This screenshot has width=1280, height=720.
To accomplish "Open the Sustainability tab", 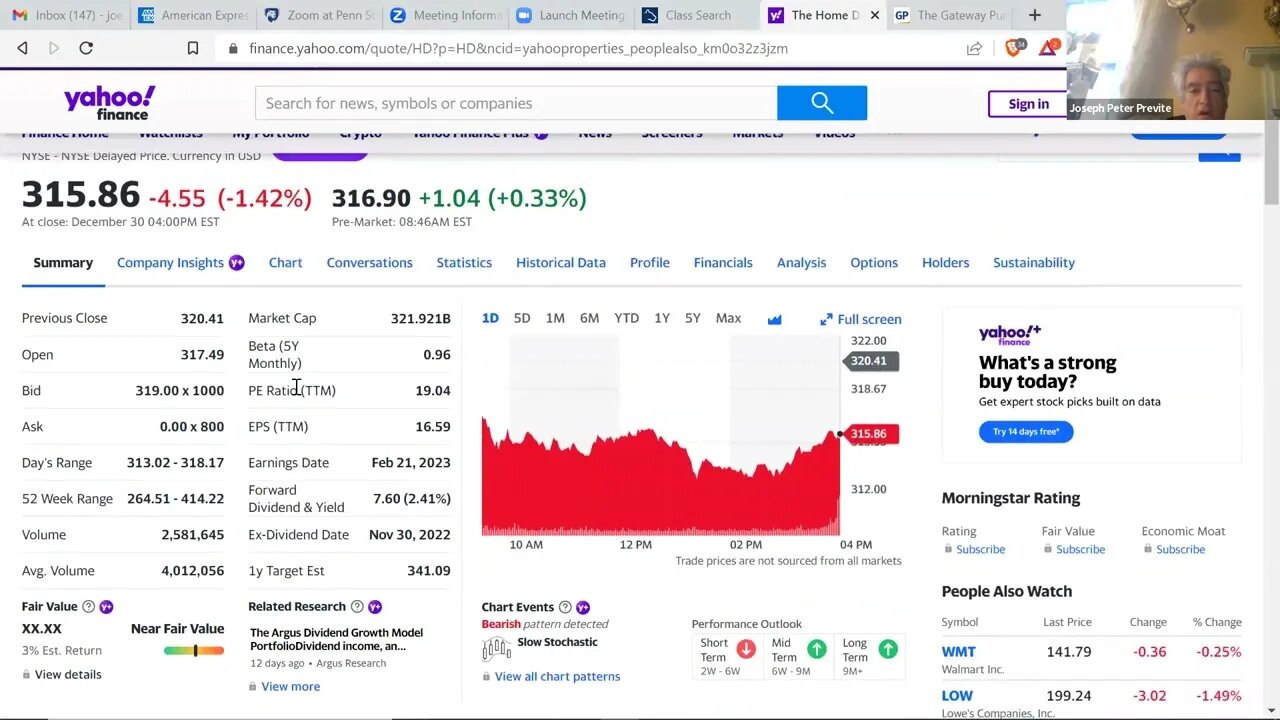I will [x=1034, y=263].
